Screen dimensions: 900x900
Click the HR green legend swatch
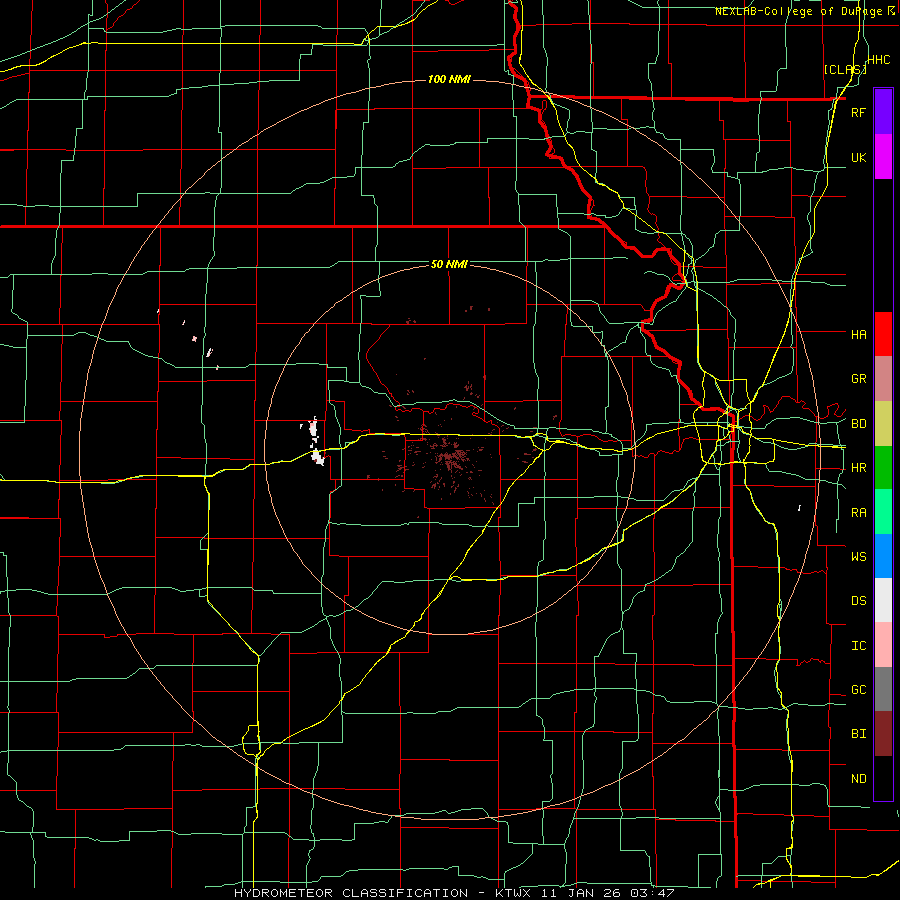[x=883, y=467]
